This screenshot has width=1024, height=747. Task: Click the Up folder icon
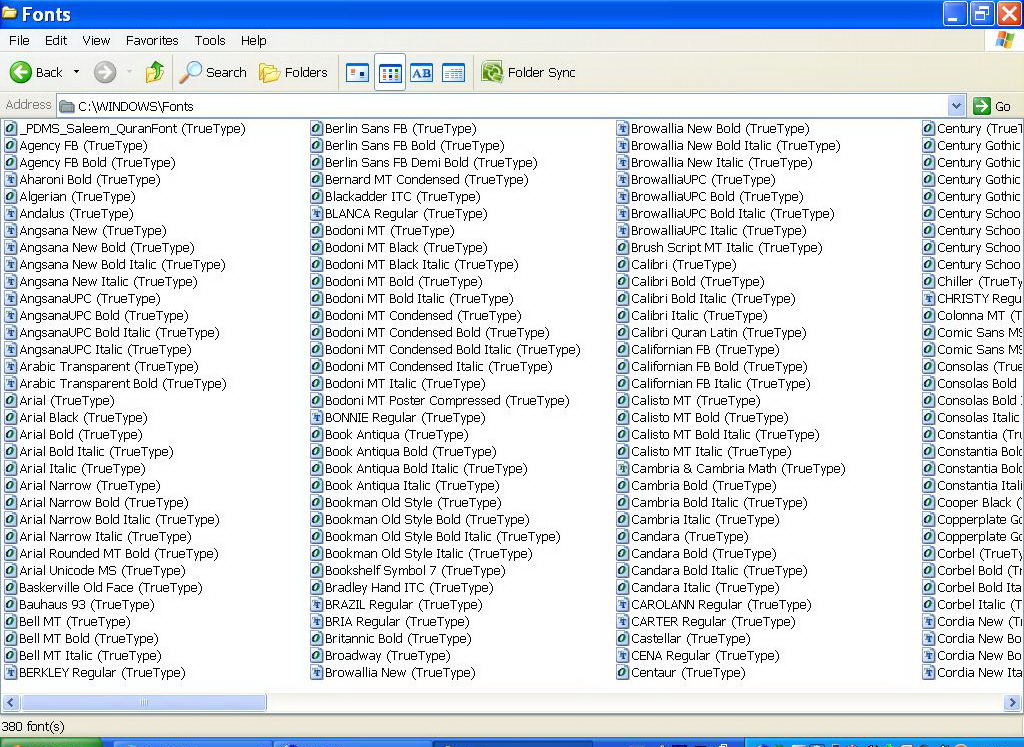[155, 72]
